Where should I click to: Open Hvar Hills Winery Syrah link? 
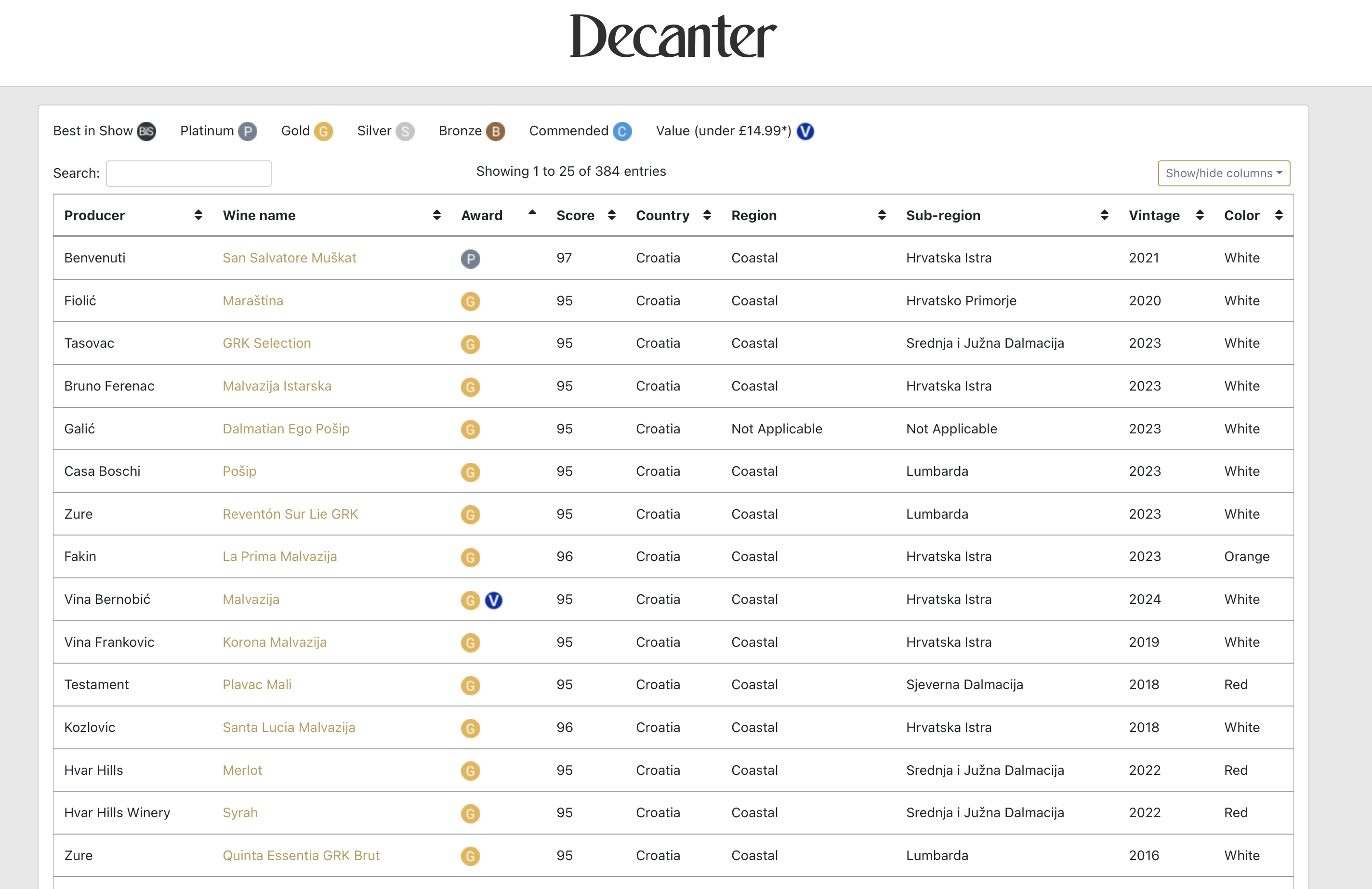tap(240, 813)
